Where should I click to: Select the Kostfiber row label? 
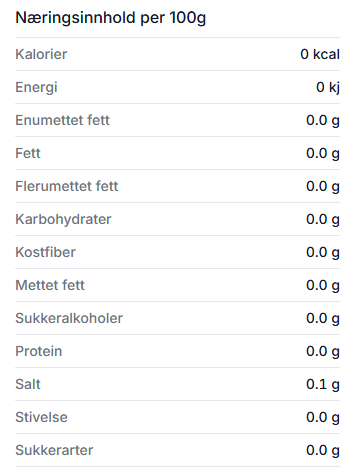[x=45, y=252]
